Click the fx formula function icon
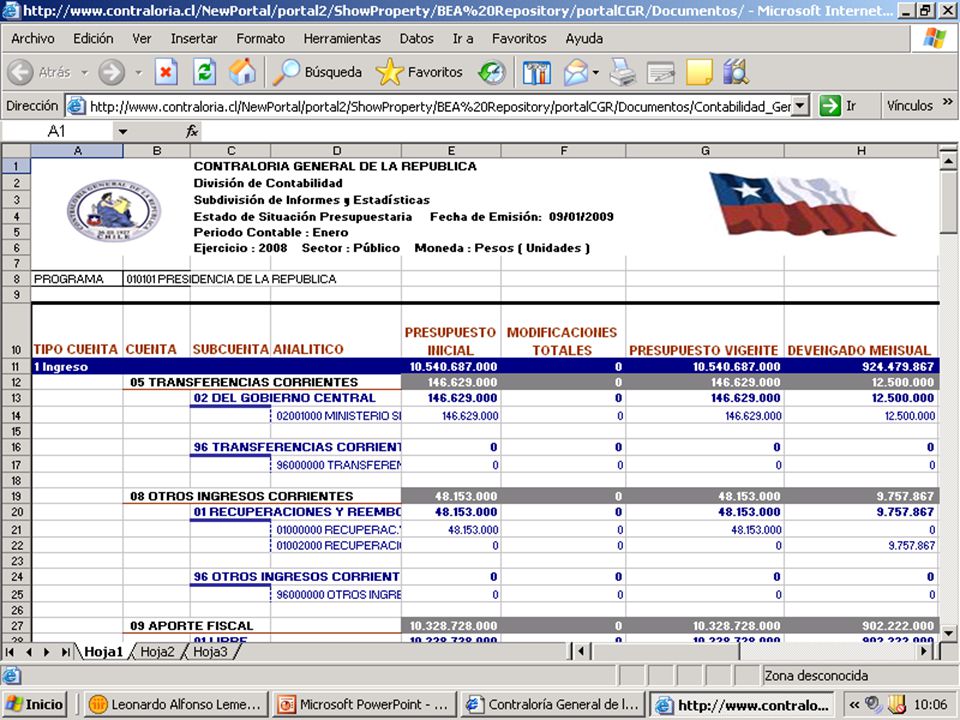The image size is (960, 720). pos(192,131)
